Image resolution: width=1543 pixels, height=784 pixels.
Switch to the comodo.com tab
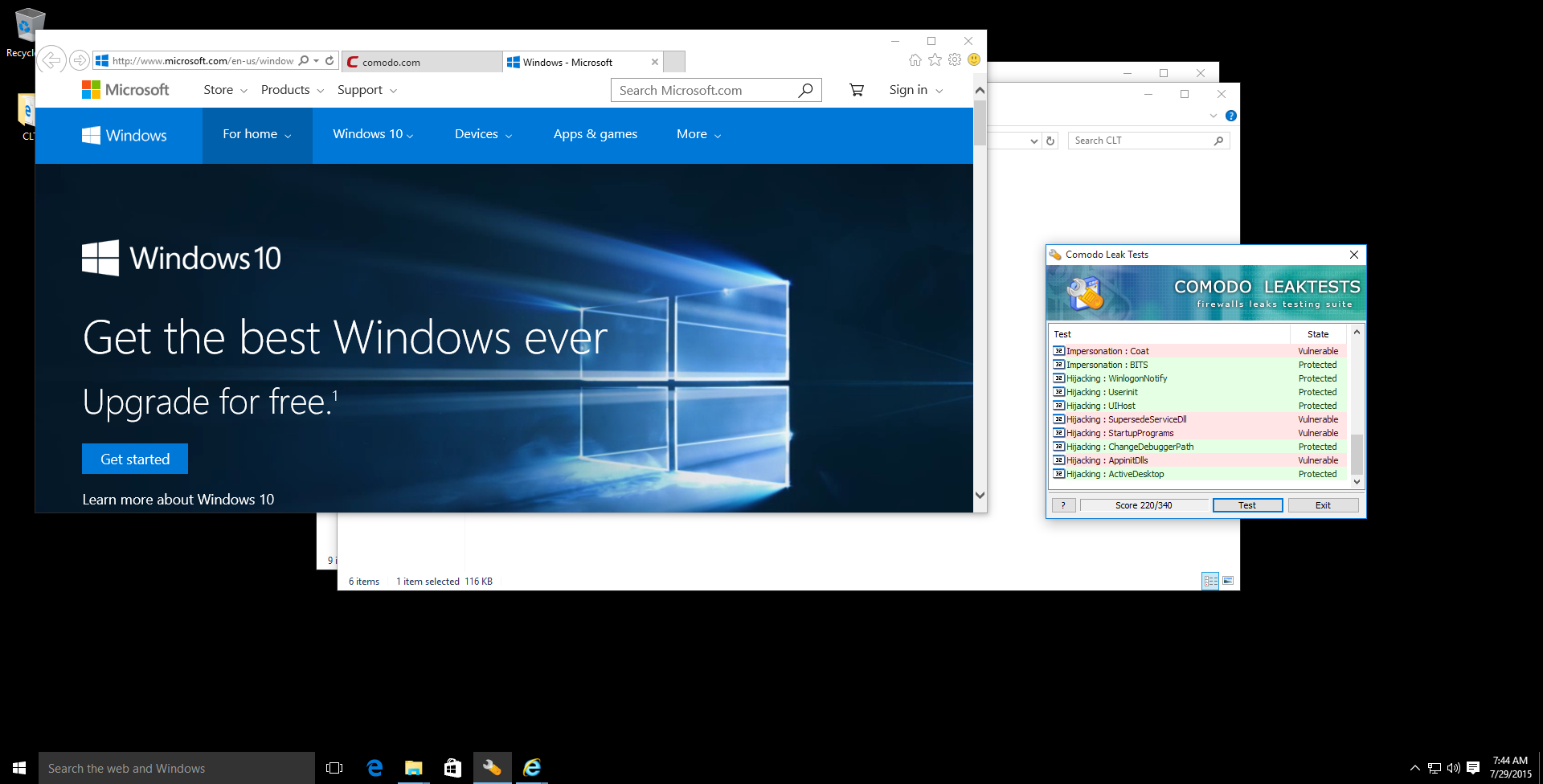[421, 62]
